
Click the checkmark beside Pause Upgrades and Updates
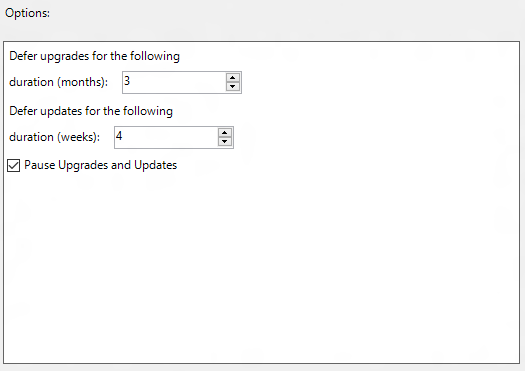coord(13,165)
